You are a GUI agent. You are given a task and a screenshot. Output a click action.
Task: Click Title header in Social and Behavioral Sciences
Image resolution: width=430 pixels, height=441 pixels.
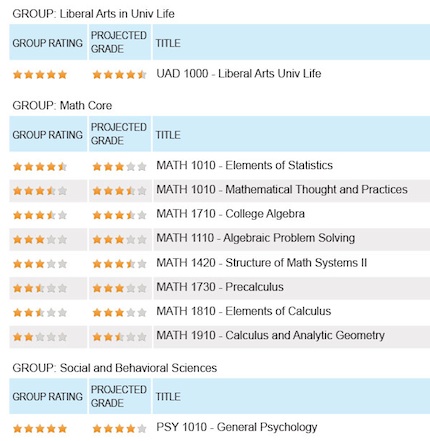point(168,397)
